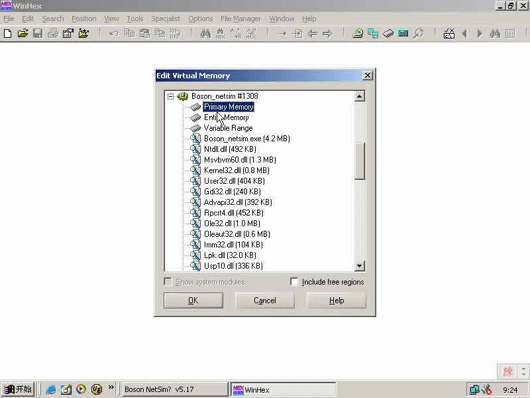
Task: Collapse the Boson_netsim #1308 tree node
Action: tap(171, 96)
